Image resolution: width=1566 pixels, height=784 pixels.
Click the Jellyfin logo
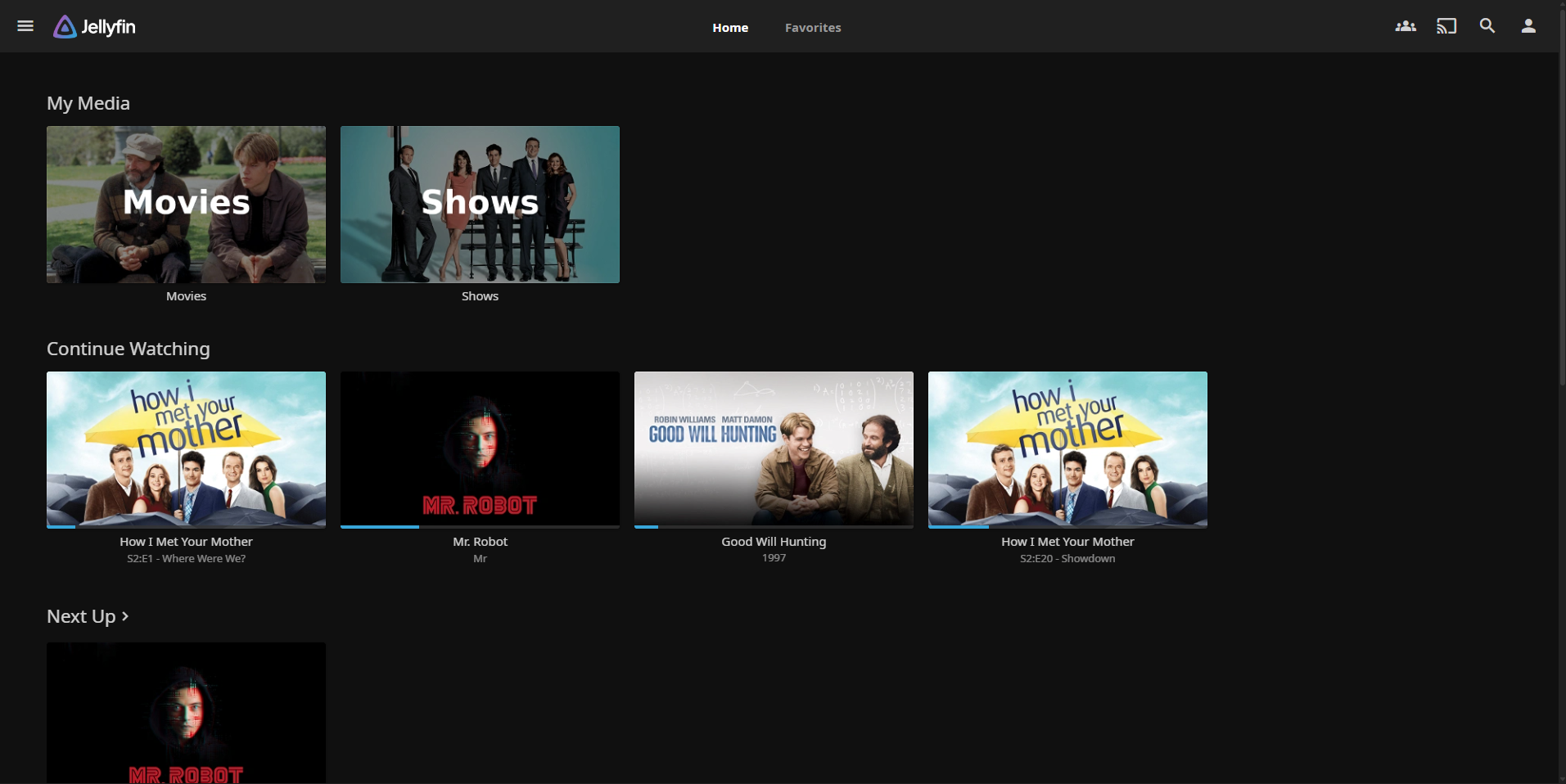point(95,27)
